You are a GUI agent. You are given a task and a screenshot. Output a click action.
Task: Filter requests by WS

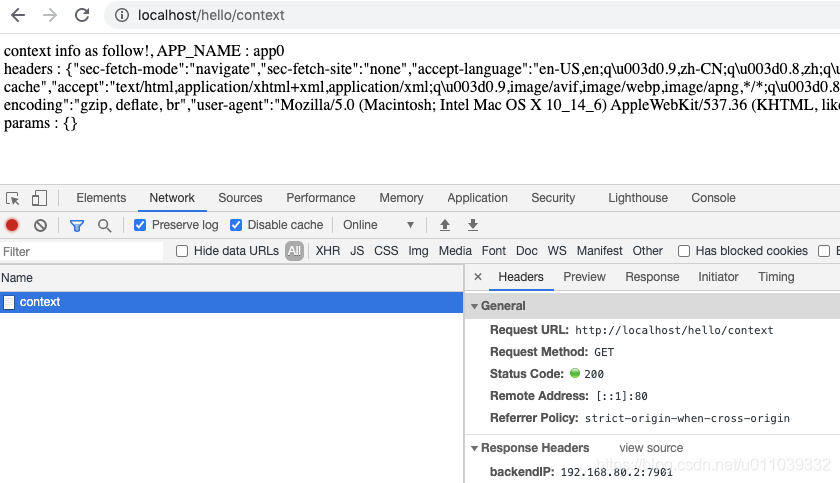click(x=557, y=251)
